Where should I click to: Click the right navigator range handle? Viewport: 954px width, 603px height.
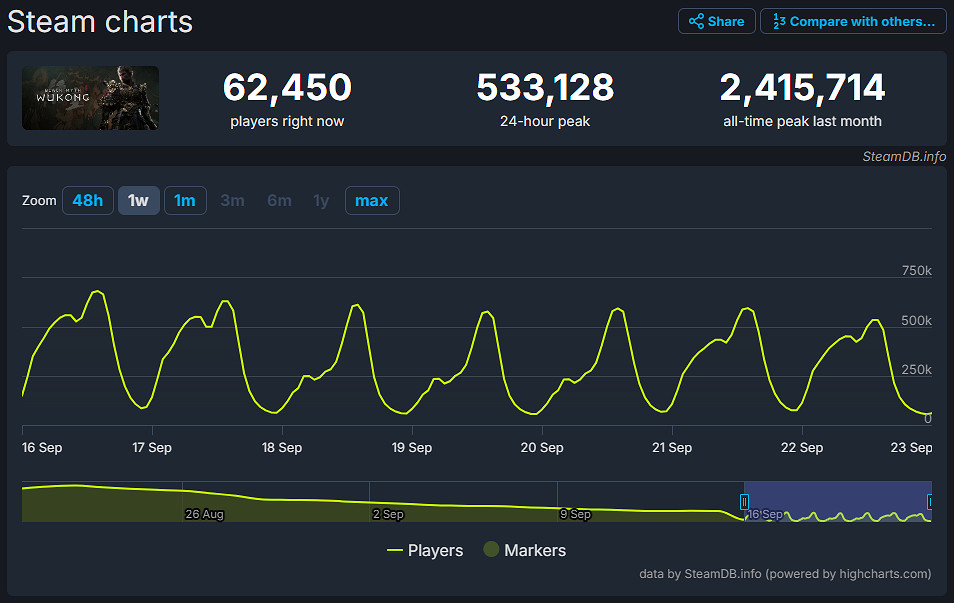tap(928, 500)
